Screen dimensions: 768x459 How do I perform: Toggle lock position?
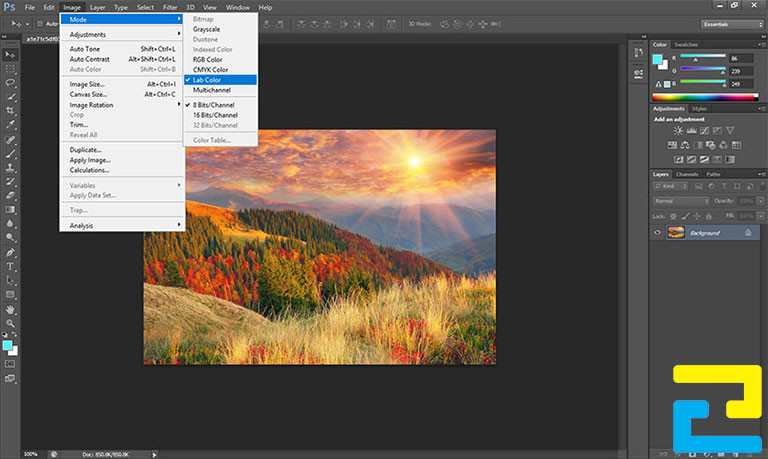pos(696,216)
